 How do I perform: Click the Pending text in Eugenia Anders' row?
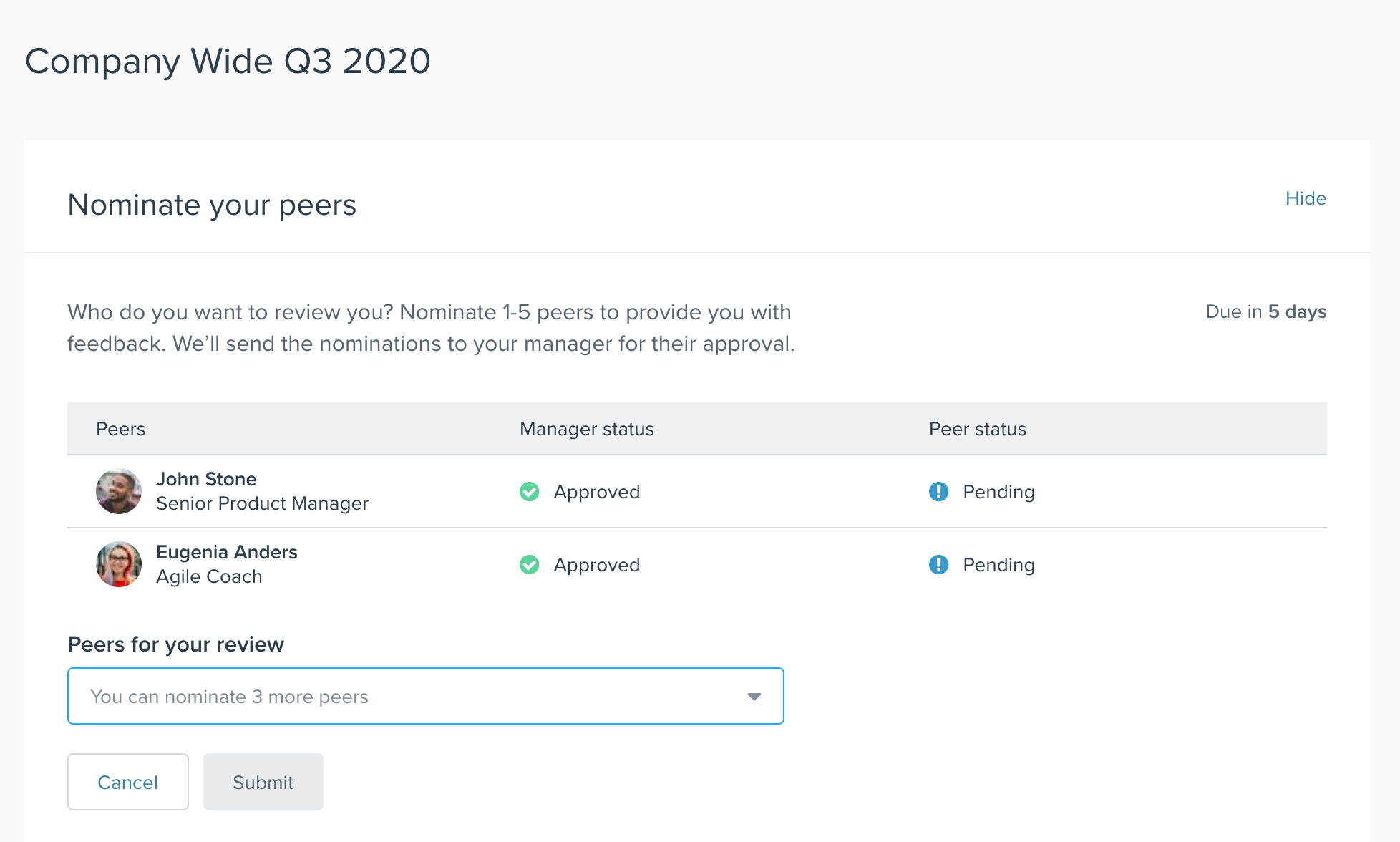[x=999, y=565]
